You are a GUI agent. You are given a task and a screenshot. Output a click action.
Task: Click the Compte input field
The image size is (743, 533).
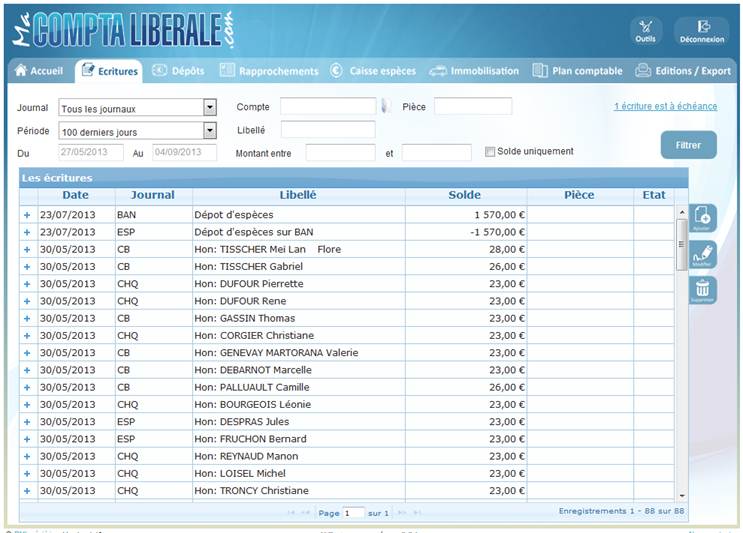tap(328, 106)
